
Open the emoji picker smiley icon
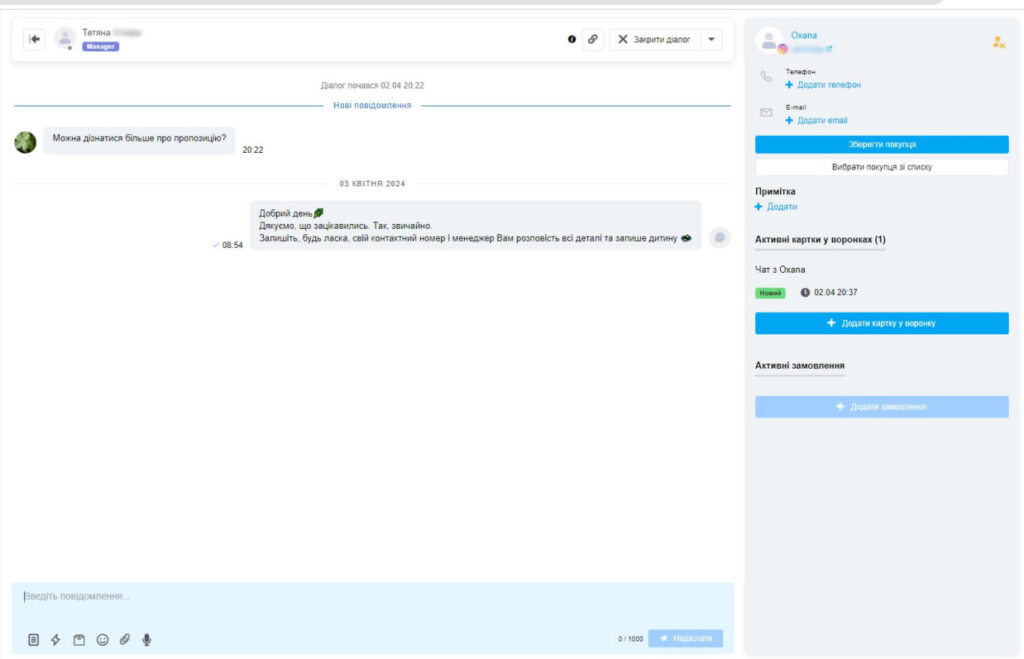coord(102,639)
